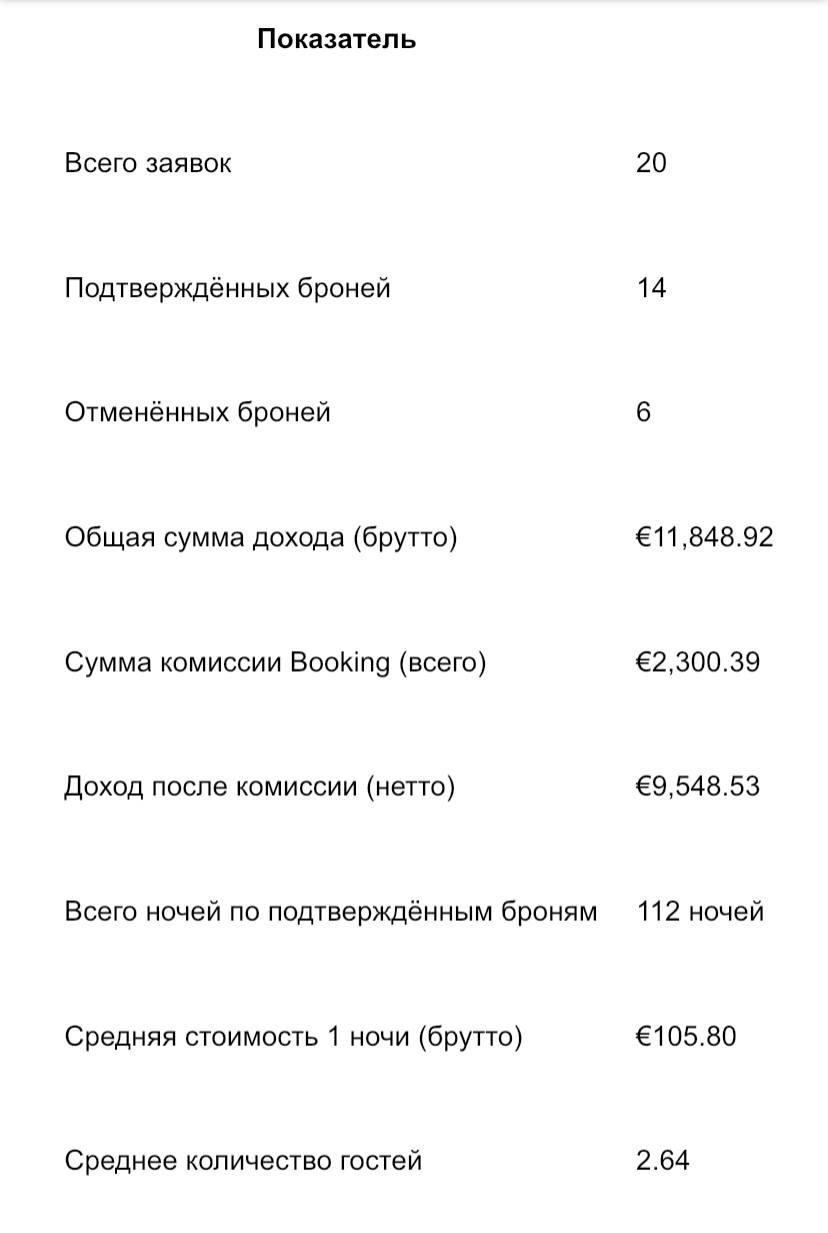Select 'Средняя стоимость 1 ночи (брутто)' label
The image size is (828, 1233).
293,1036
